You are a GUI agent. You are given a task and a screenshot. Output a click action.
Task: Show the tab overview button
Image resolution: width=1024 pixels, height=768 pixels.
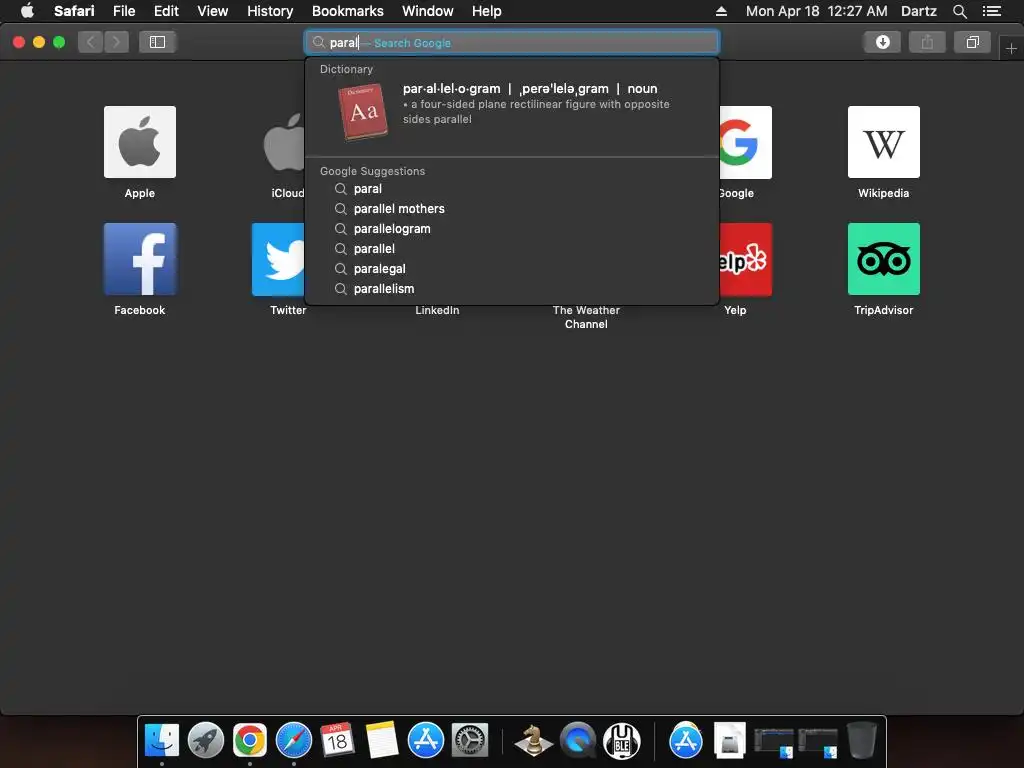[x=972, y=42]
